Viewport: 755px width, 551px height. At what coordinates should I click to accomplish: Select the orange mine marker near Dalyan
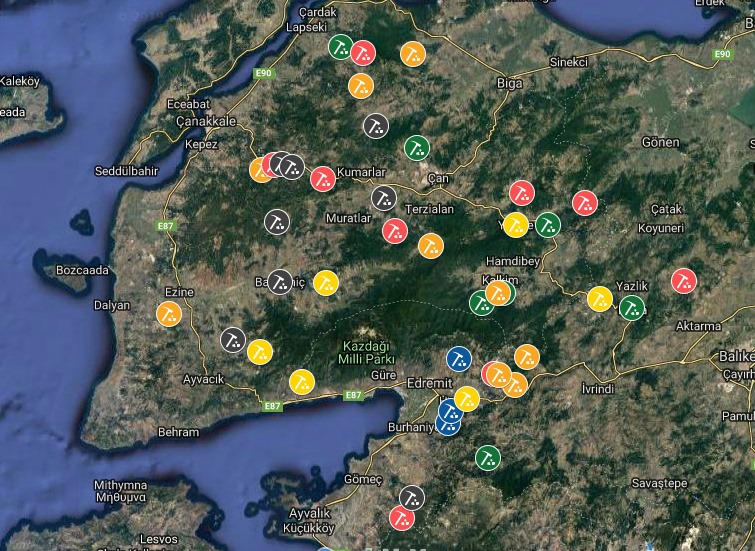click(x=169, y=314)
